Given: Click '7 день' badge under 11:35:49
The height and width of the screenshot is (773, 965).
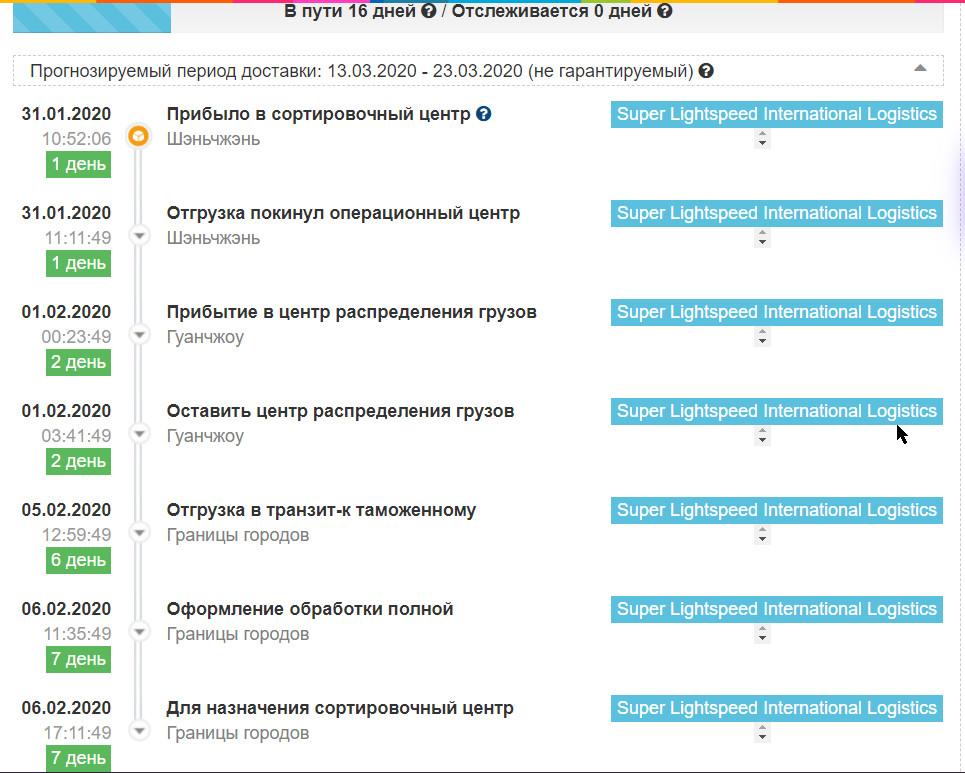Looking at the screenshot, I should click(x=78, y=660).
